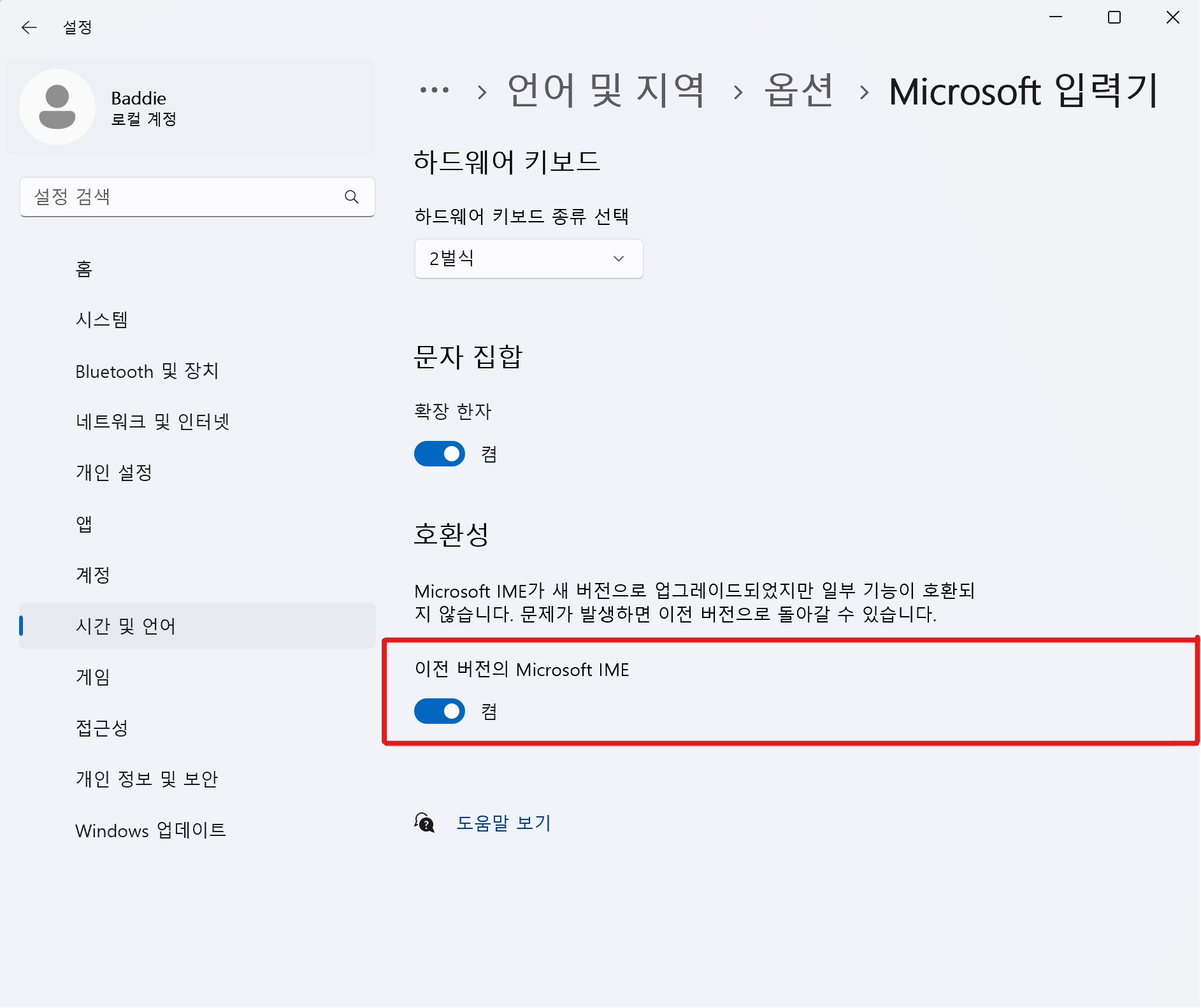Click in the 설정 검색 field

(198, 197)
